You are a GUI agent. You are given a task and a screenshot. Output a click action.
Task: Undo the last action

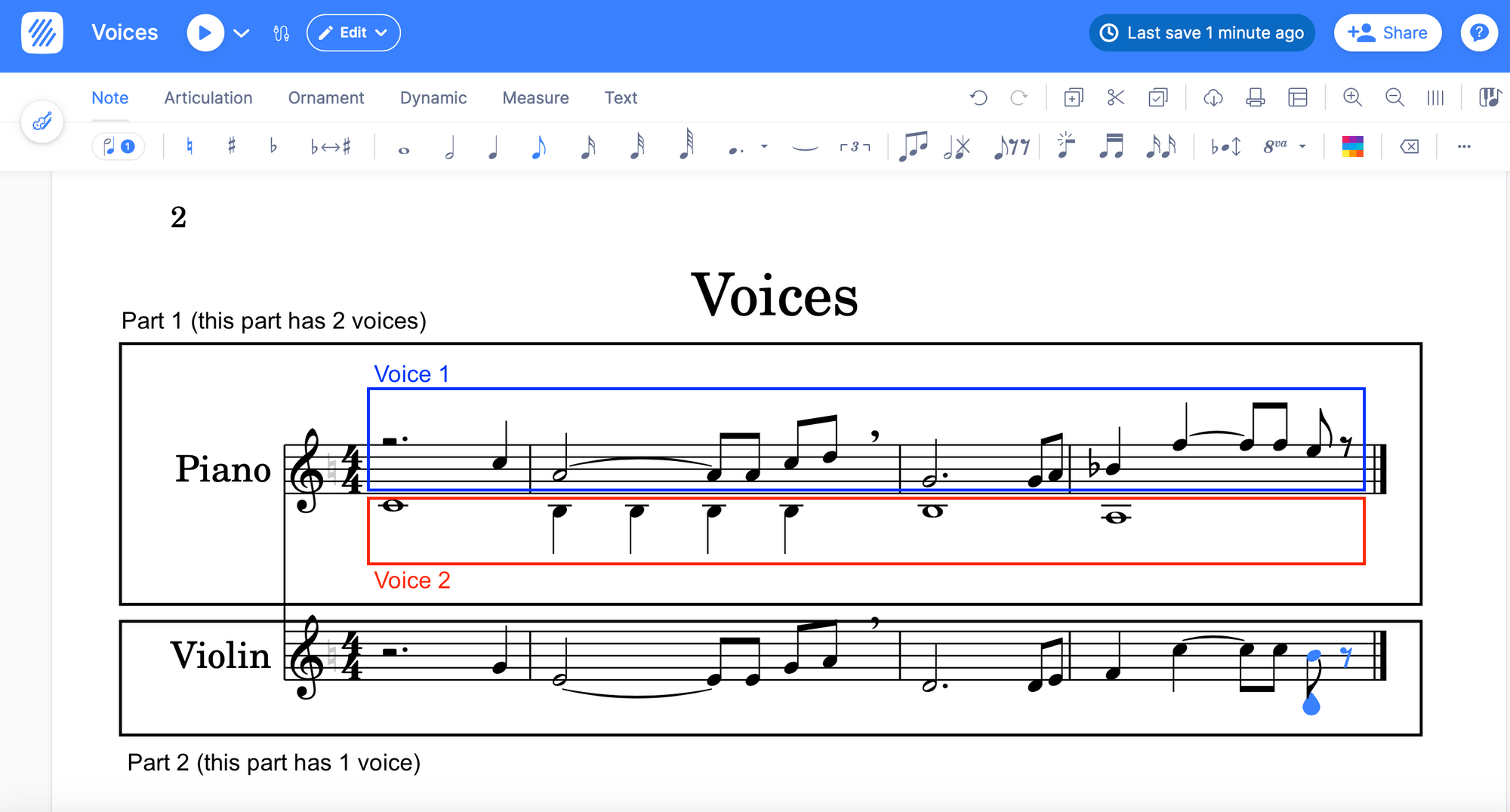click(x=978, y=97)
